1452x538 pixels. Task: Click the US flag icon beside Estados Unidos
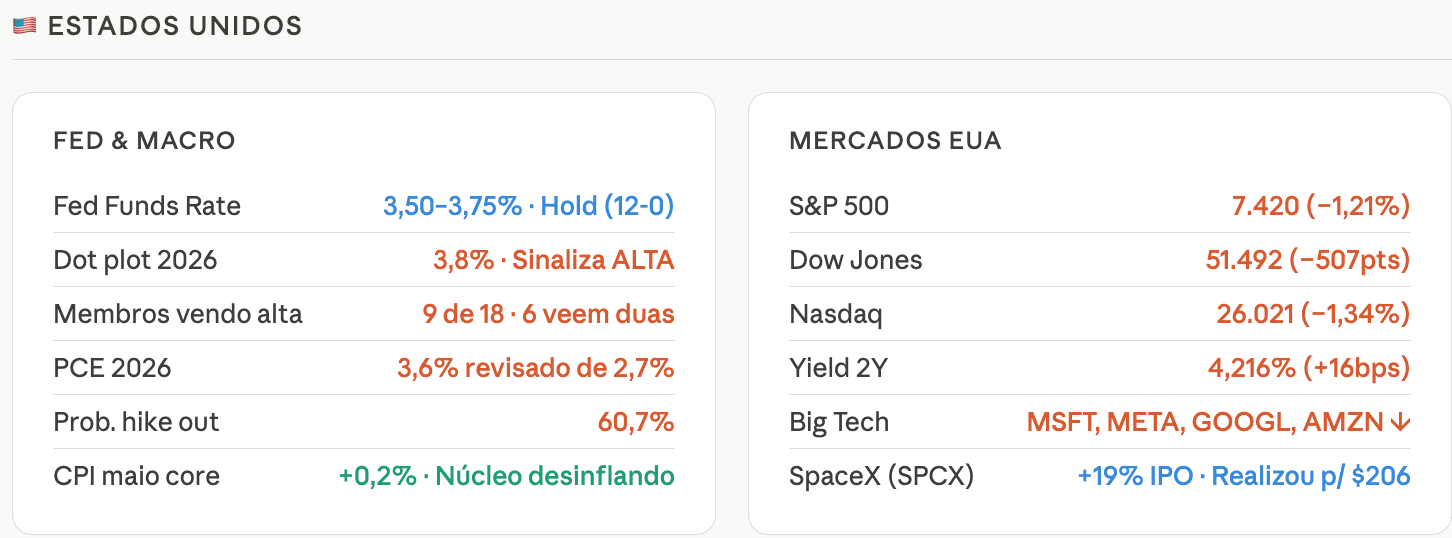pyautogui.click(x=25, y=26)
